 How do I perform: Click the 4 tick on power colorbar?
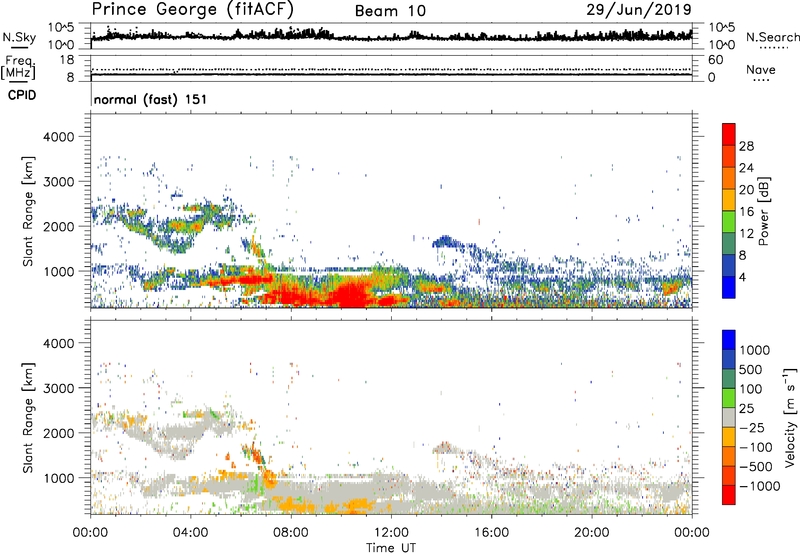coord(742,278)
